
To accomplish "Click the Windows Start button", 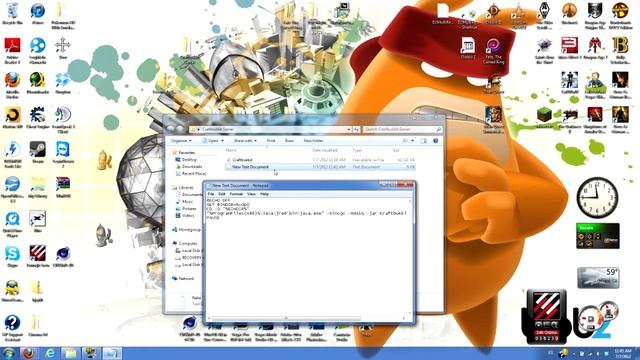I will pyautogui.click(x=9, y=353).
